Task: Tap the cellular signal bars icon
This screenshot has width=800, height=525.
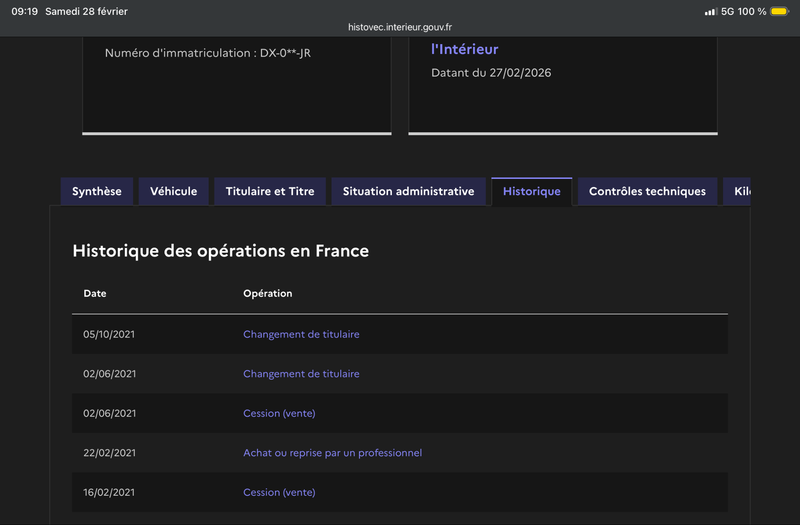Action: pos(710,12)
